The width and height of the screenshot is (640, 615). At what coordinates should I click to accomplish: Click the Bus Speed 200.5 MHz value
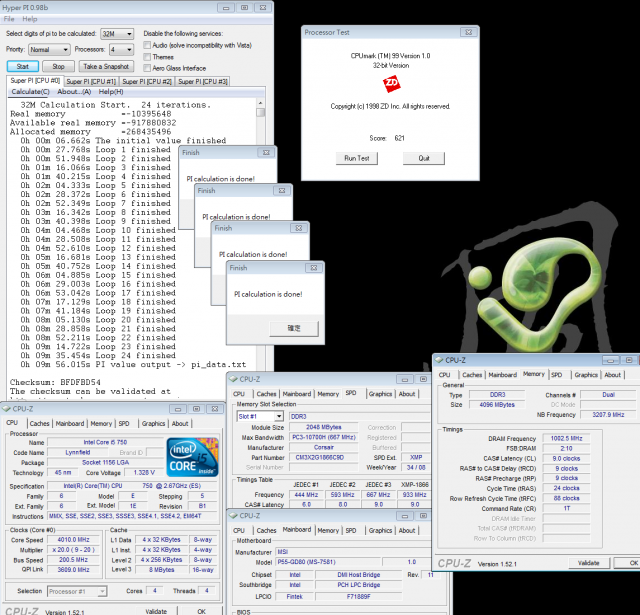tap(73, 560)
